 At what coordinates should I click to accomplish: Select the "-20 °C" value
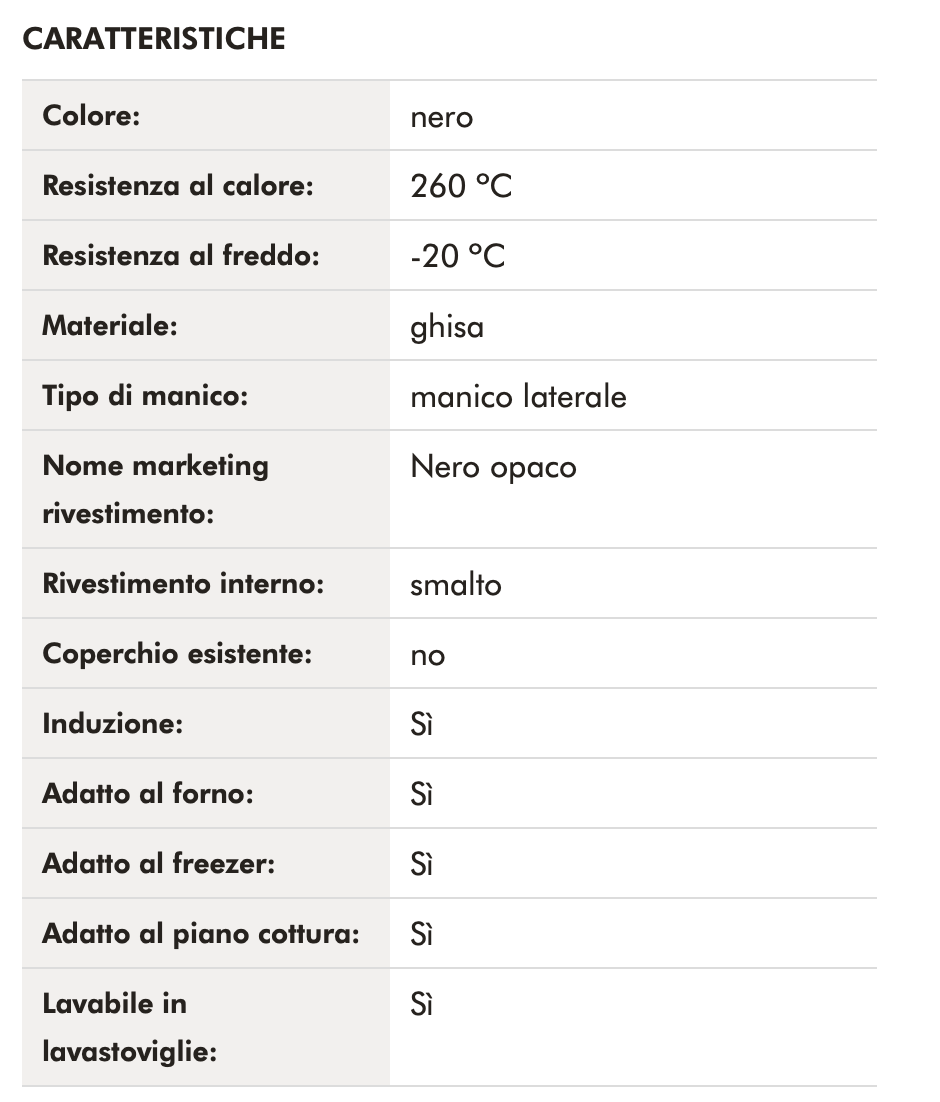click(x=458, y=257)
